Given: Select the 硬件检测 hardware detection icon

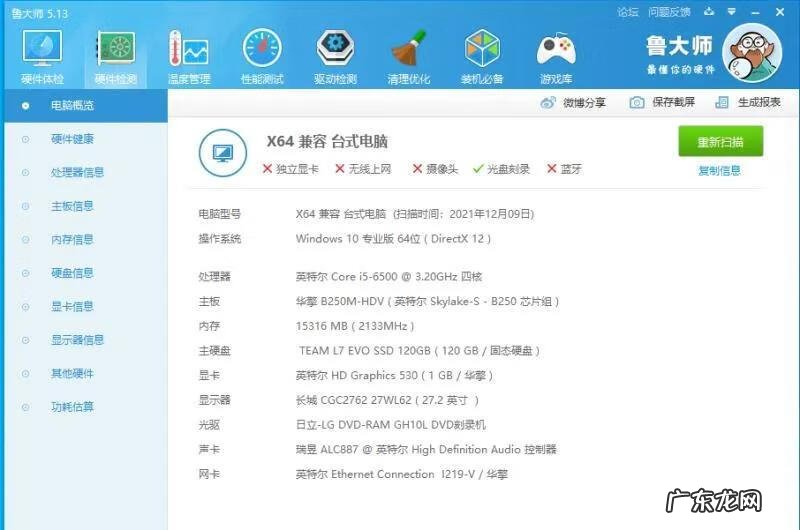Looking at the screenshot, I should [x=116, y=56].
